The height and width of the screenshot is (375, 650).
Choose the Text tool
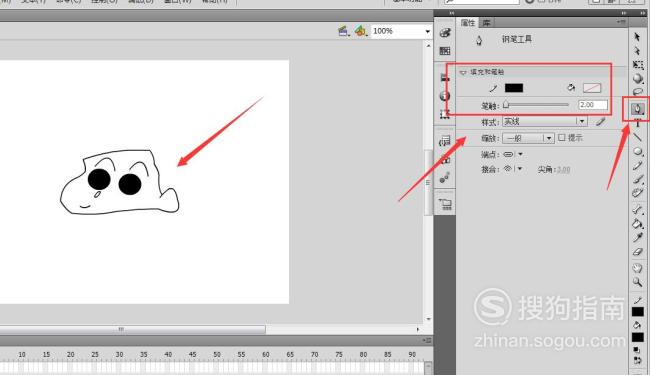coord(638,123)
